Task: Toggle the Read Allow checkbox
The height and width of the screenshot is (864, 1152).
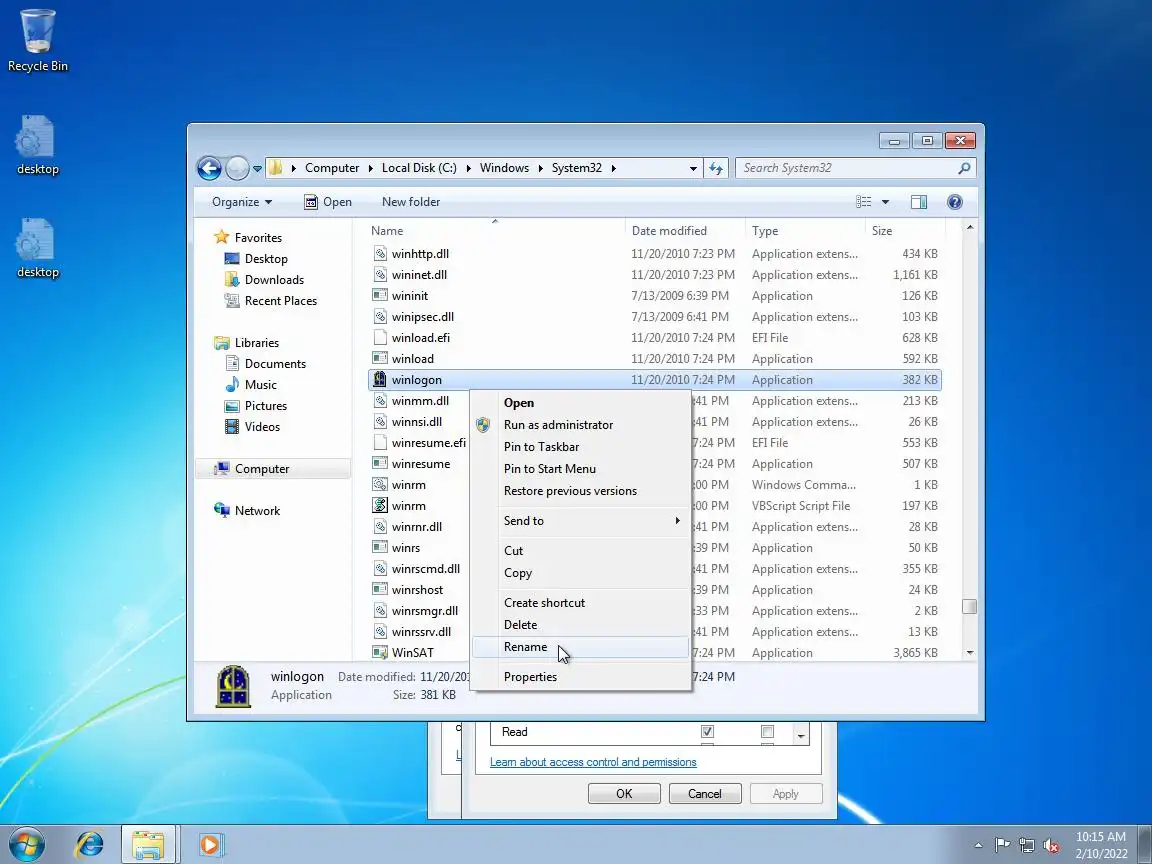Action: click(707, 732)
